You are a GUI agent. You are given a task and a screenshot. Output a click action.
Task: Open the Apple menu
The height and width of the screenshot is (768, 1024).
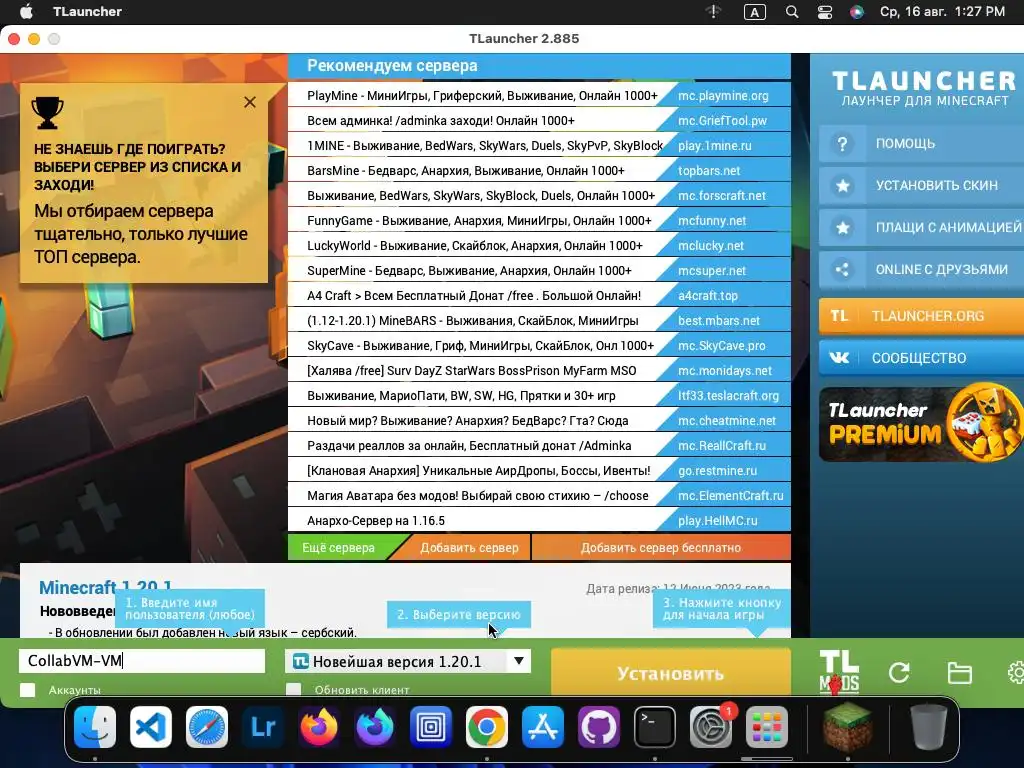point(26,12)
